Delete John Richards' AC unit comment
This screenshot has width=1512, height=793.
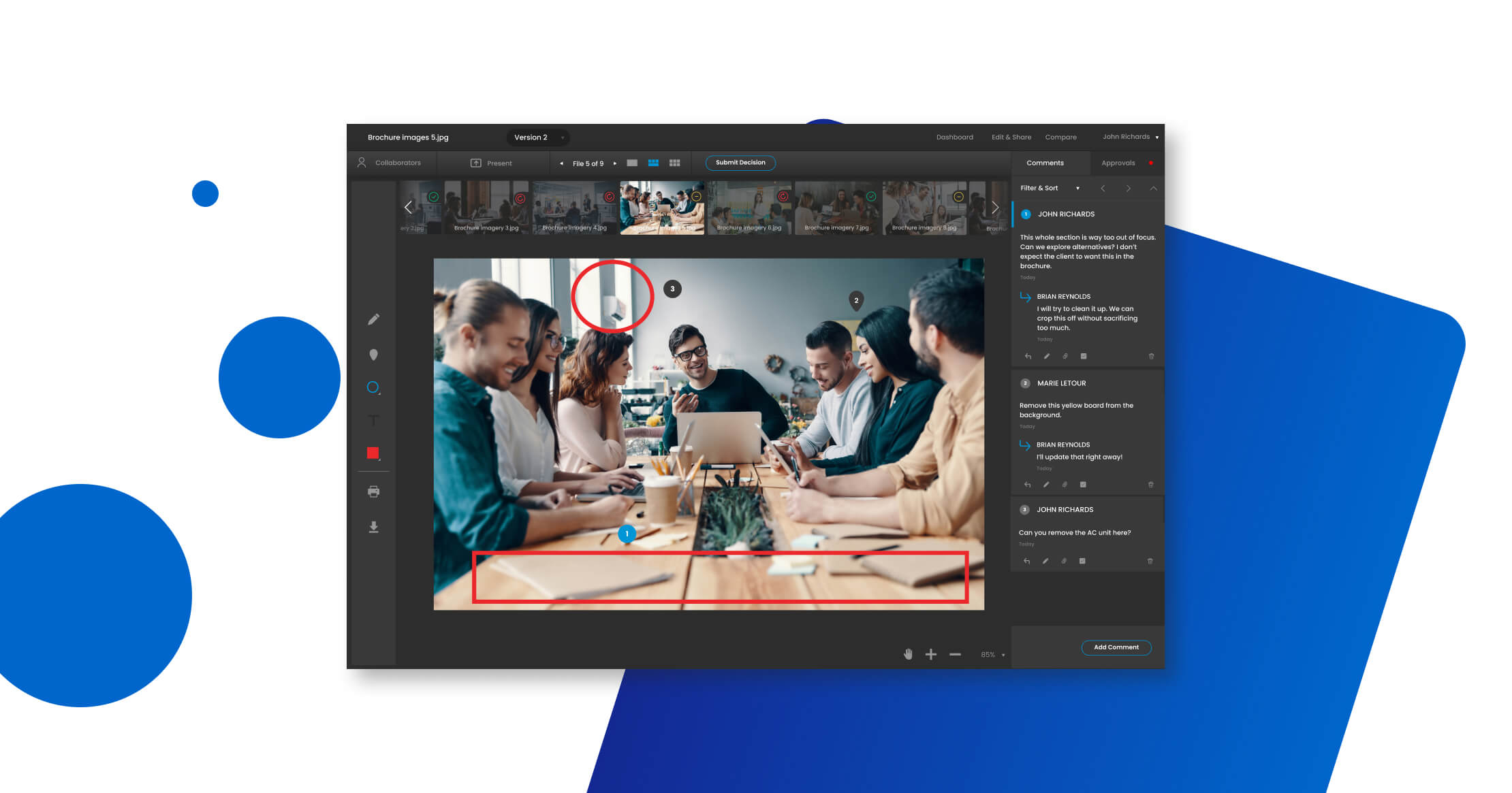(x=1151, y=561)
